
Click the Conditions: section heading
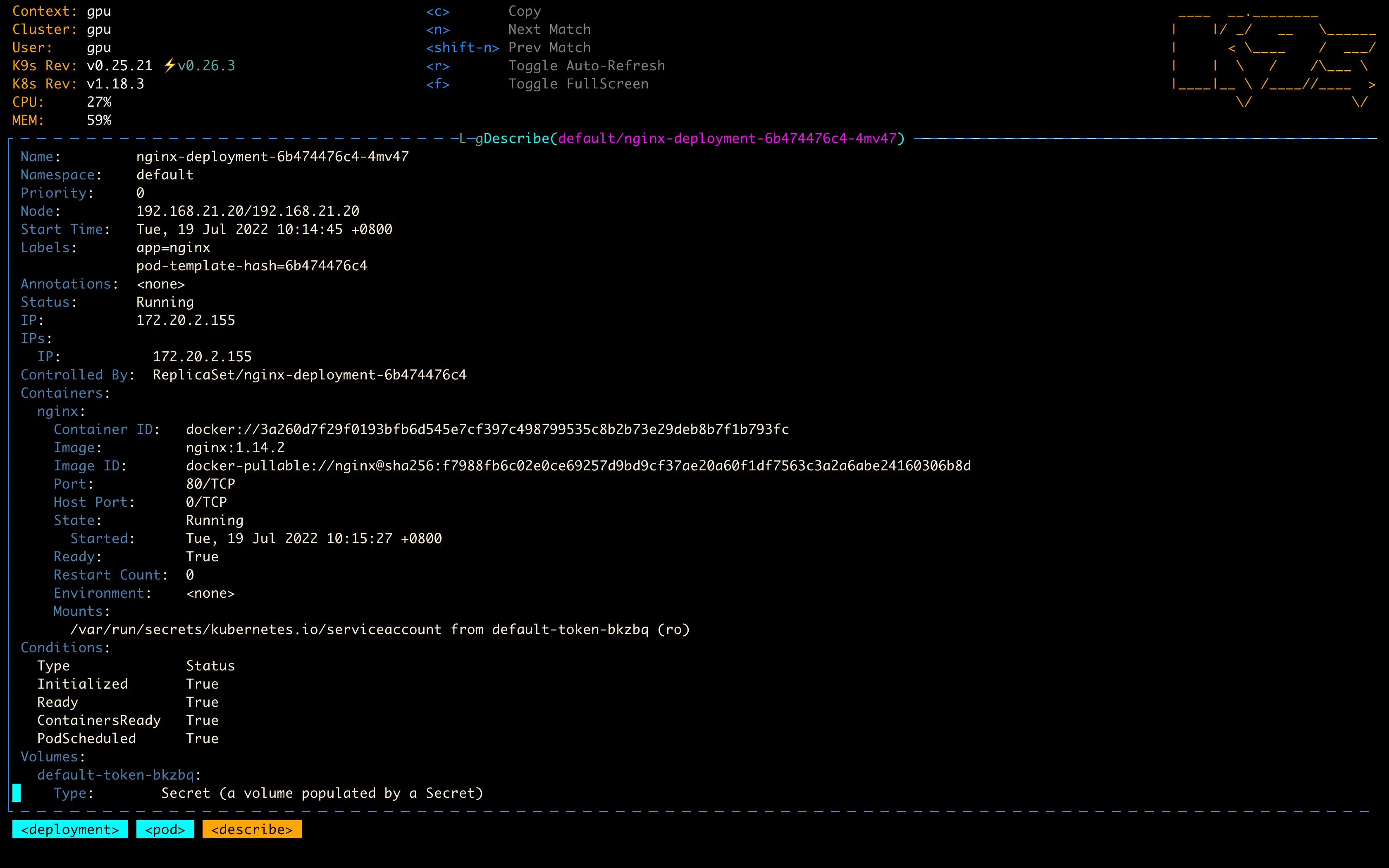(x=65, y=648)
